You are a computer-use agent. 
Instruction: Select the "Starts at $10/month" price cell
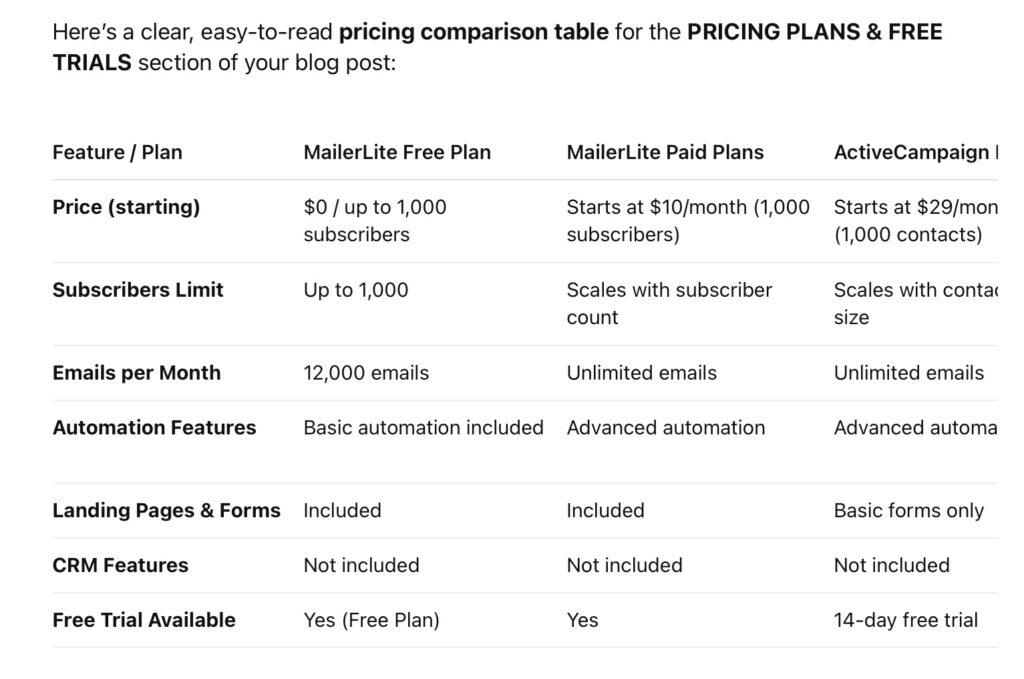click(x=688, y=221)
